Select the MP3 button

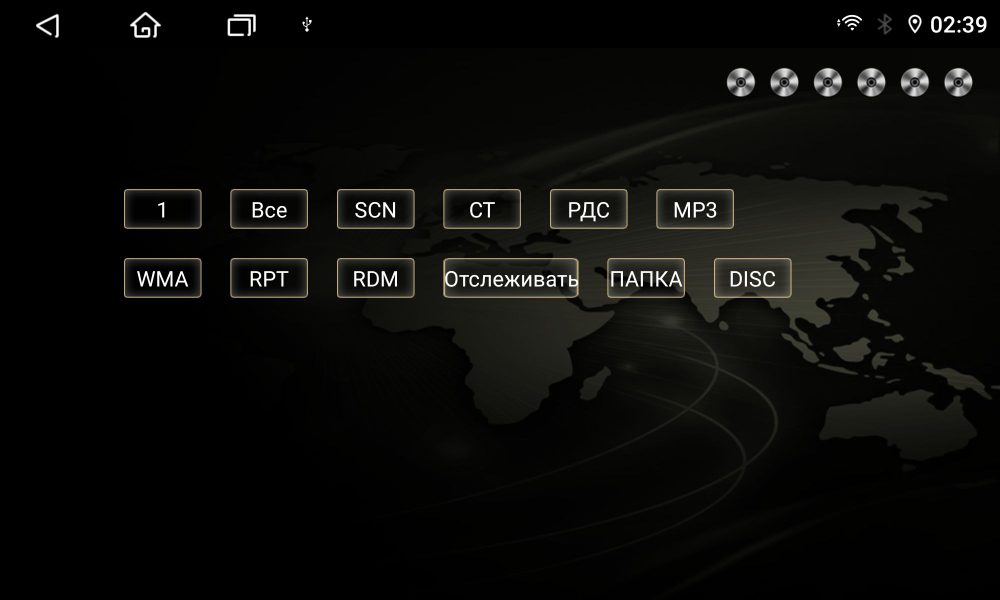(695, 209)
